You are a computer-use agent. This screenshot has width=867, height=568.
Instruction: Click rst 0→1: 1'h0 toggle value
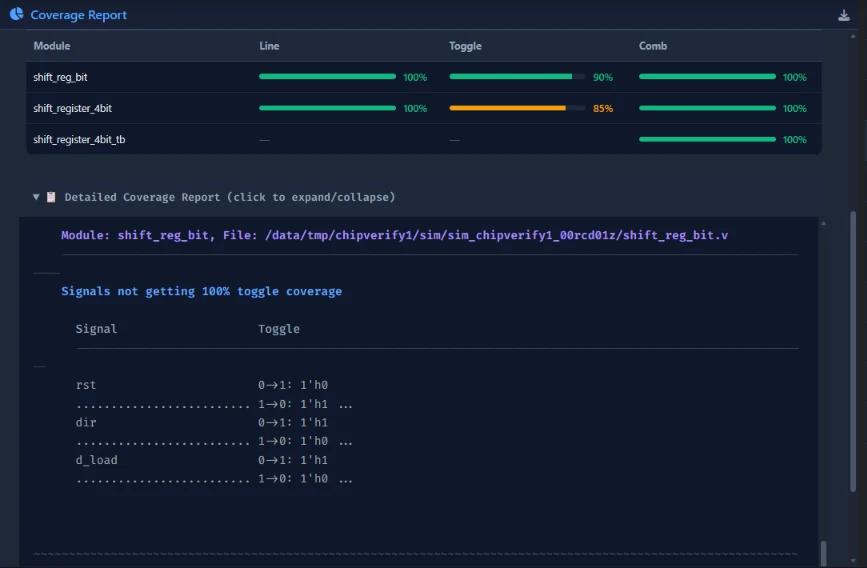click(x=293, y=384)
